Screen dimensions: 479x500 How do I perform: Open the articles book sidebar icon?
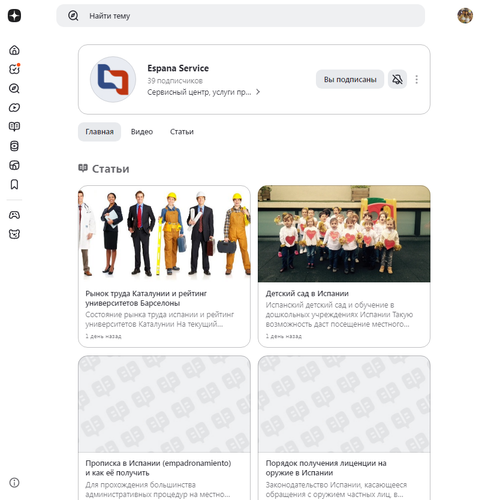click(14, 126)
